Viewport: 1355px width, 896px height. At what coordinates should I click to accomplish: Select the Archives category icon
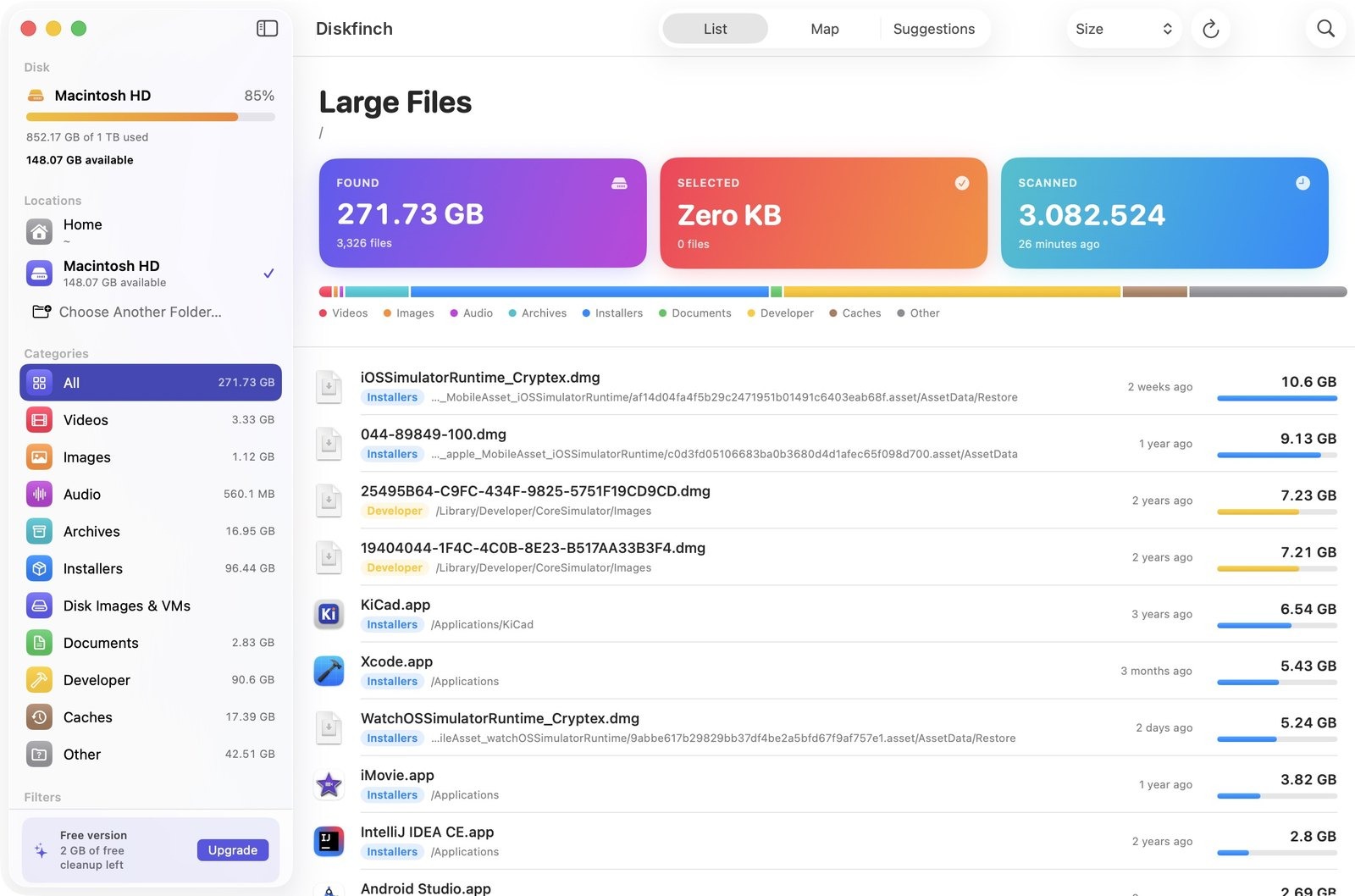39,532
